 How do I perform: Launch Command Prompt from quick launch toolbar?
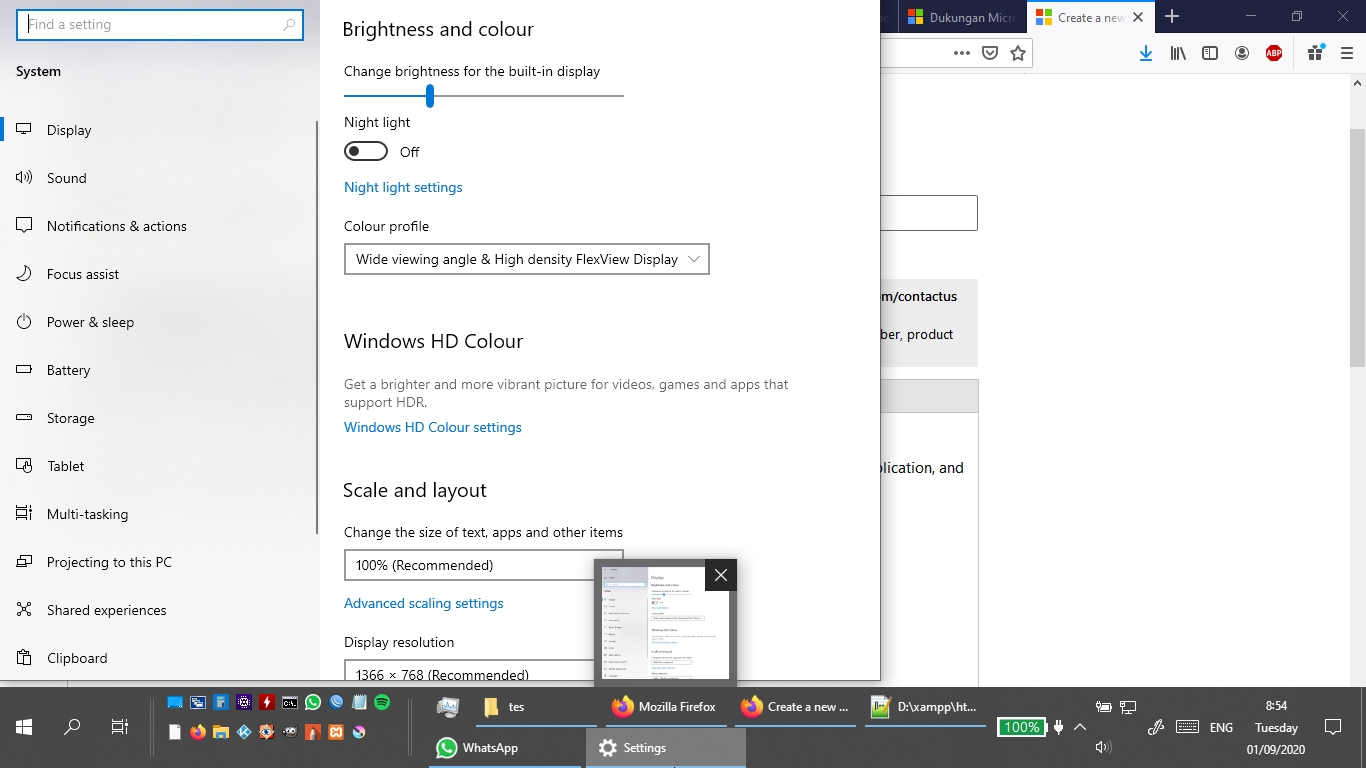[290, 703]
